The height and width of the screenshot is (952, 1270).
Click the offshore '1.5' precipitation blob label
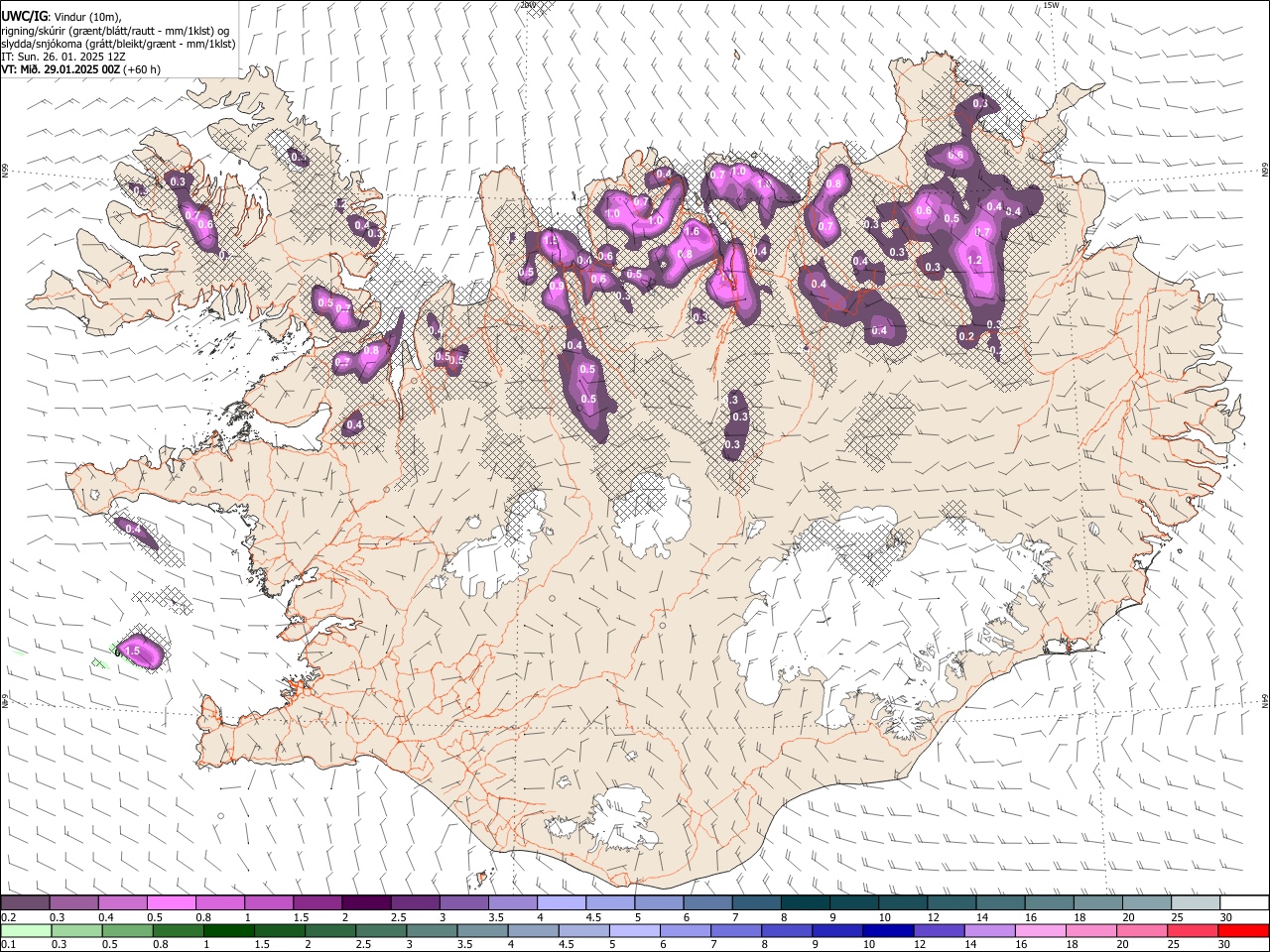click(132, 651)
